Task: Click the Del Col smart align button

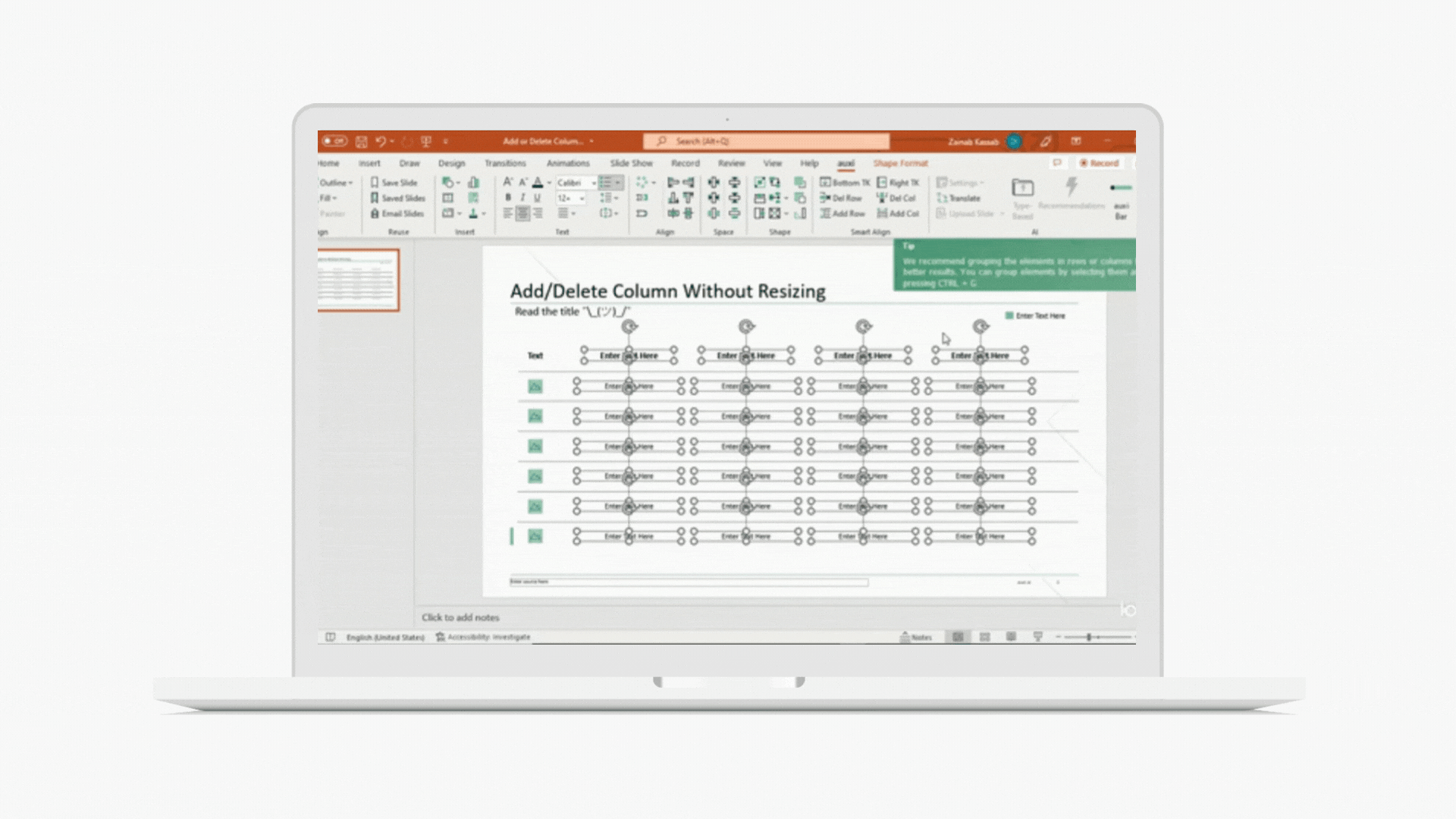Action: [x=896, y=198]
